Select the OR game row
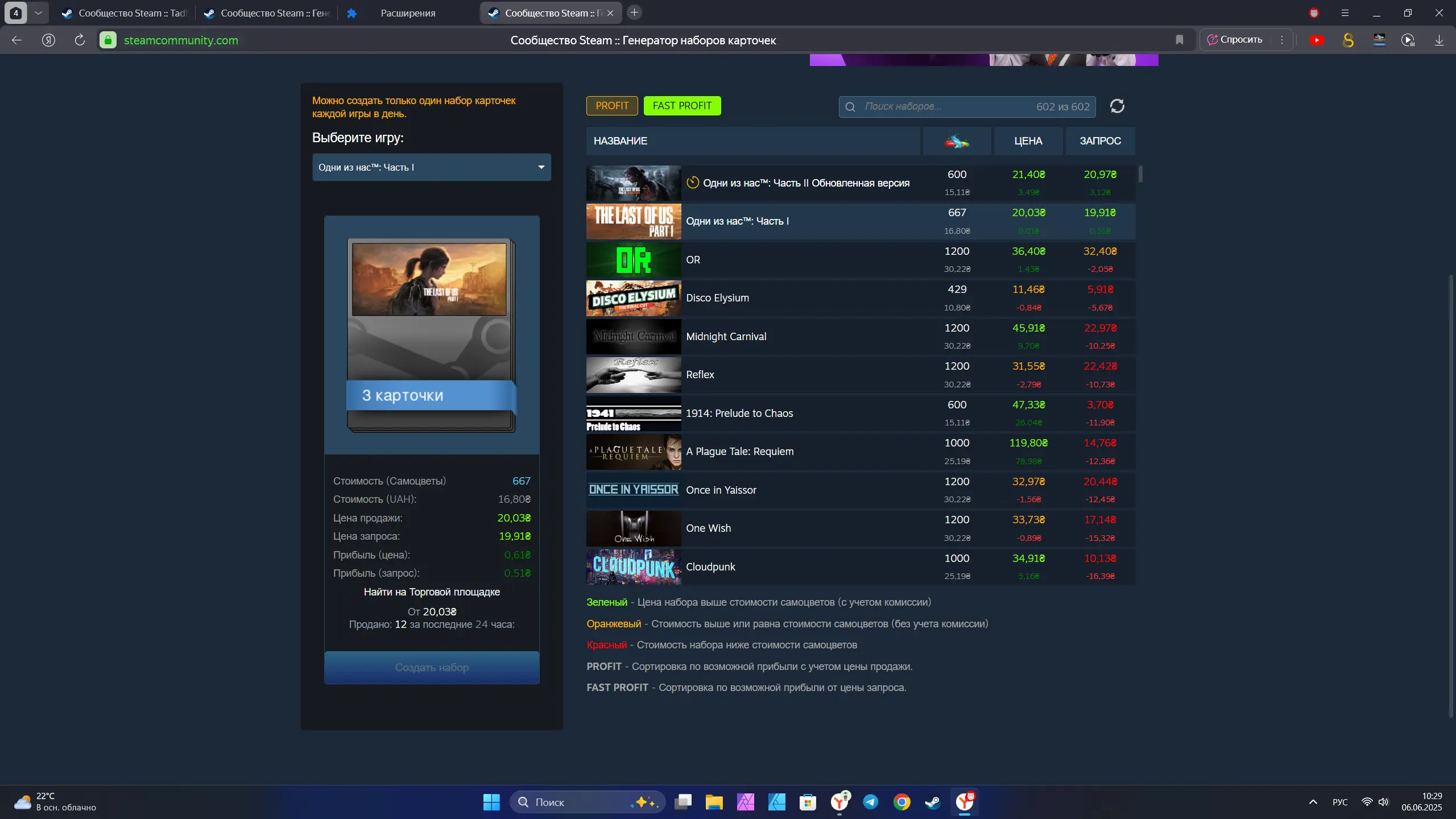This screenshot has height=819, width=1456. (x=861, y=260)
